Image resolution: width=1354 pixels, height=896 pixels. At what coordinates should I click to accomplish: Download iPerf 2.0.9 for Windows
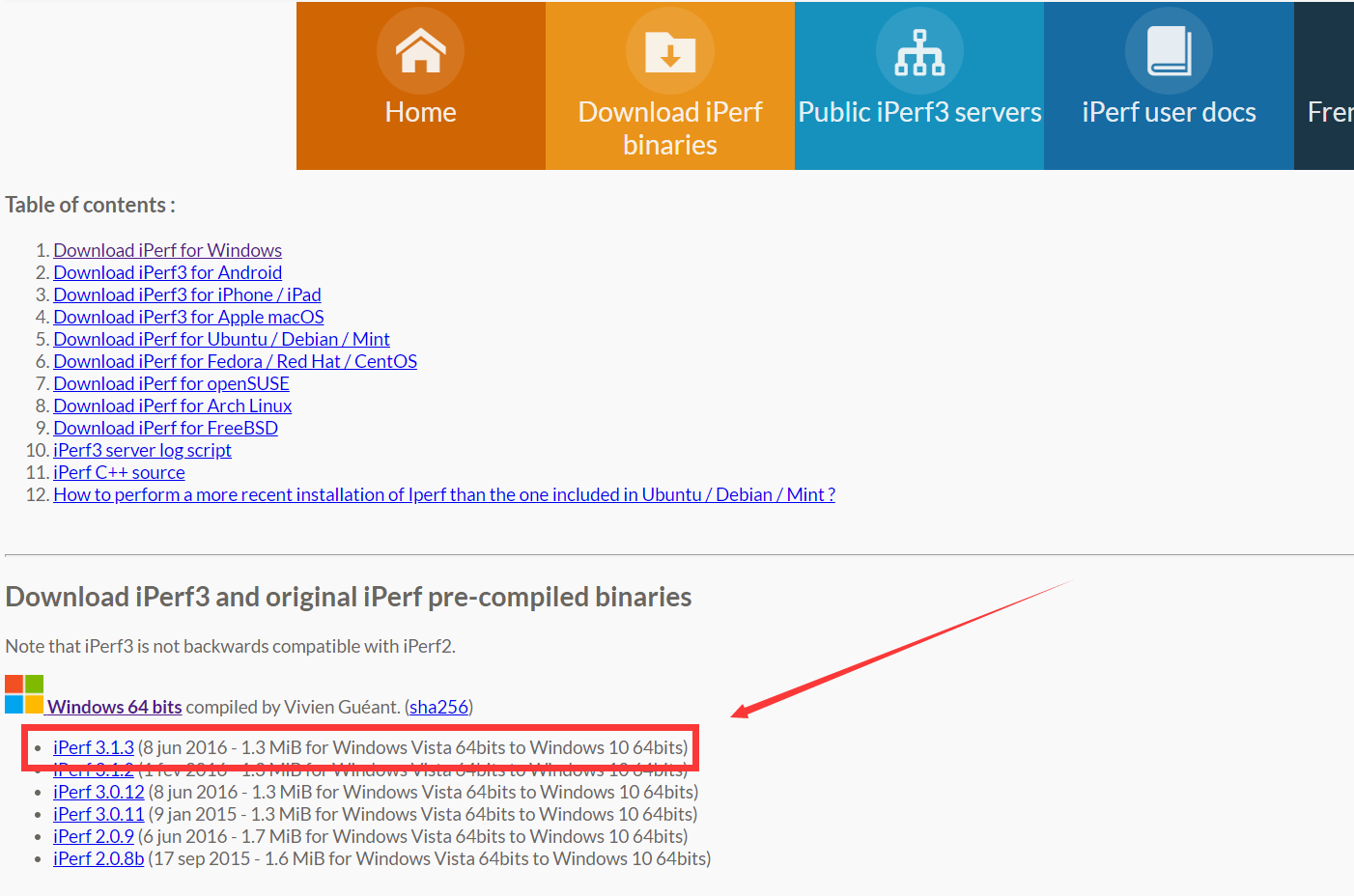[94, 836]
